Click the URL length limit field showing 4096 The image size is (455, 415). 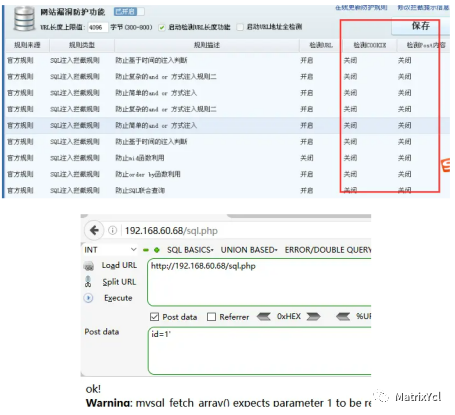(98, 27)
